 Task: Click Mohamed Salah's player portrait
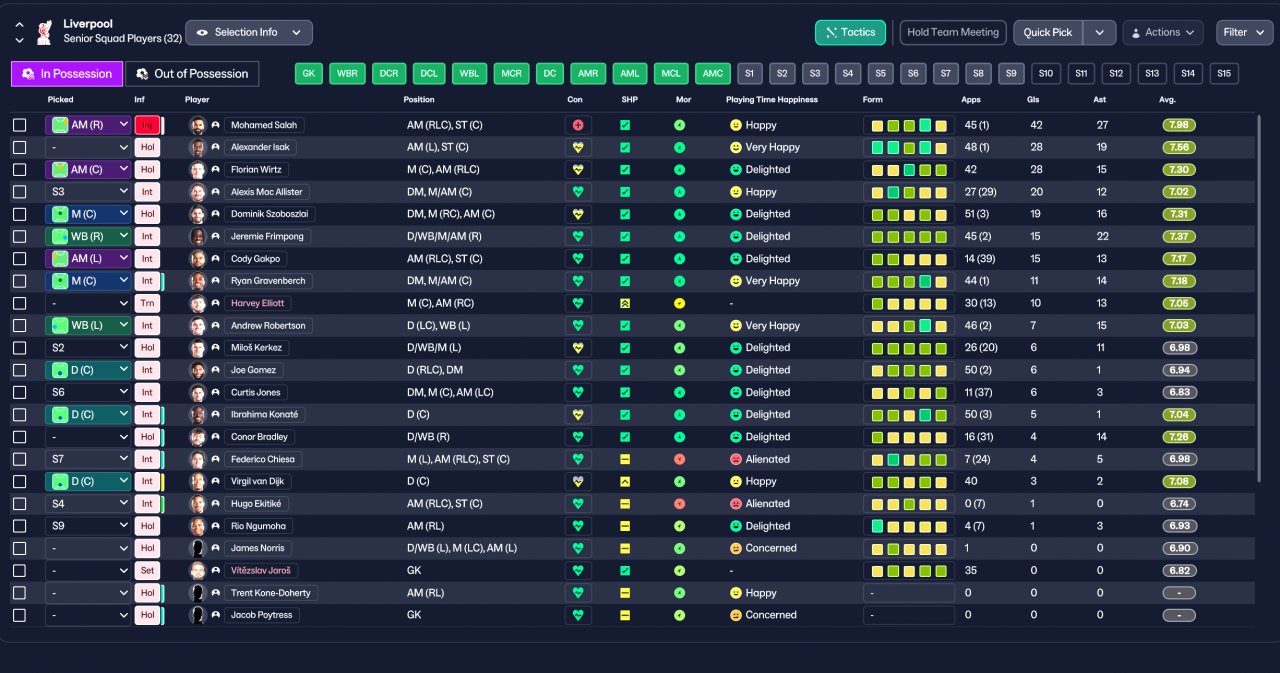coord(197,125)
